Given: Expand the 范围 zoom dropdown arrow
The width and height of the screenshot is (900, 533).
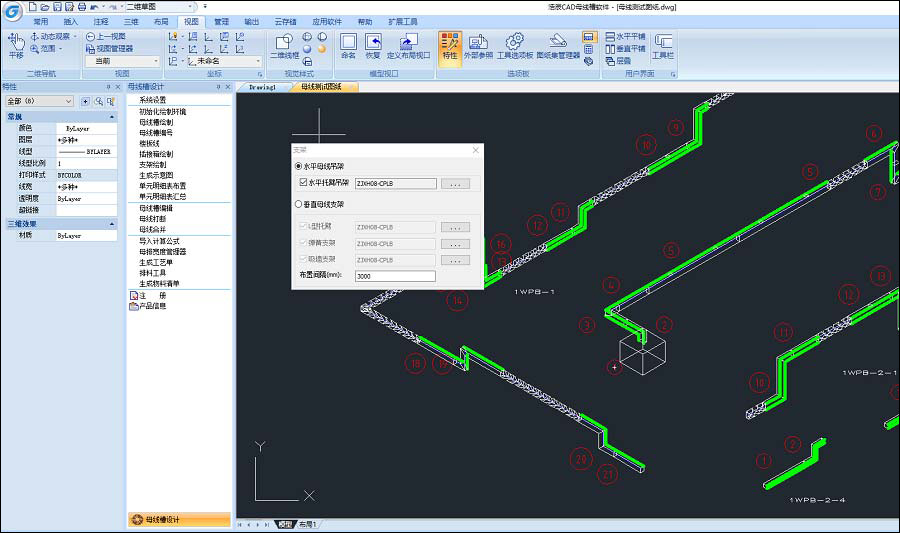Looking at the screenshot, I should [x=60, y=49].
